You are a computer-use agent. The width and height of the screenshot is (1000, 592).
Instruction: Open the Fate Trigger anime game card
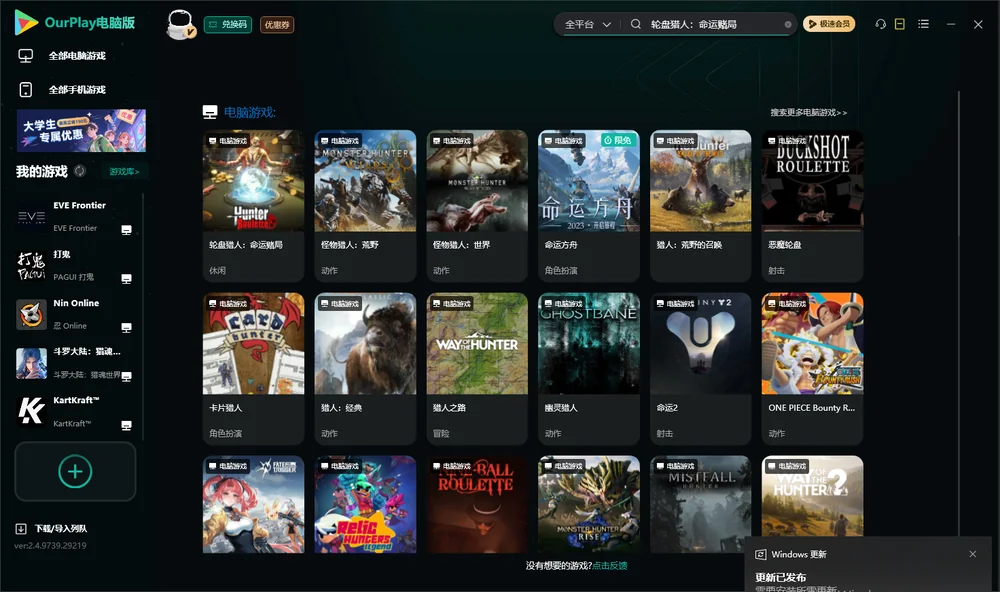(x=253, y=504)
